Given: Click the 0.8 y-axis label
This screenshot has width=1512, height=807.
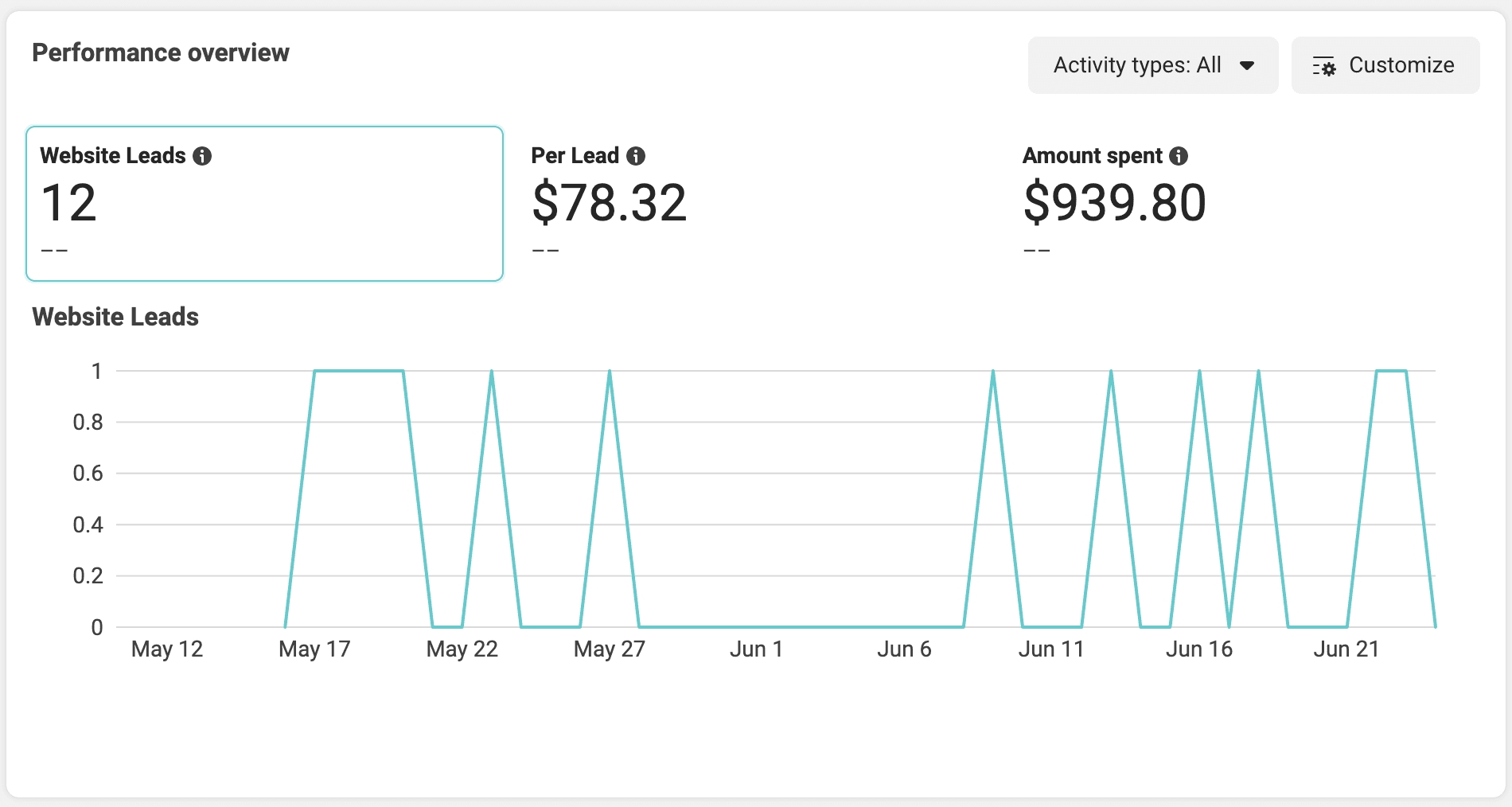Looking at the screenshot, I should (x=88, y=422).
